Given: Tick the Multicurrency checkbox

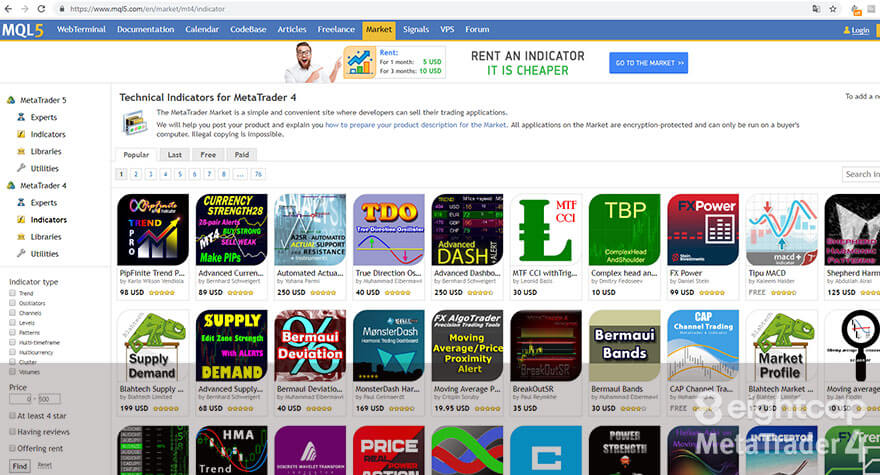Looking at the screenshot, I should [x=12, y=352].
